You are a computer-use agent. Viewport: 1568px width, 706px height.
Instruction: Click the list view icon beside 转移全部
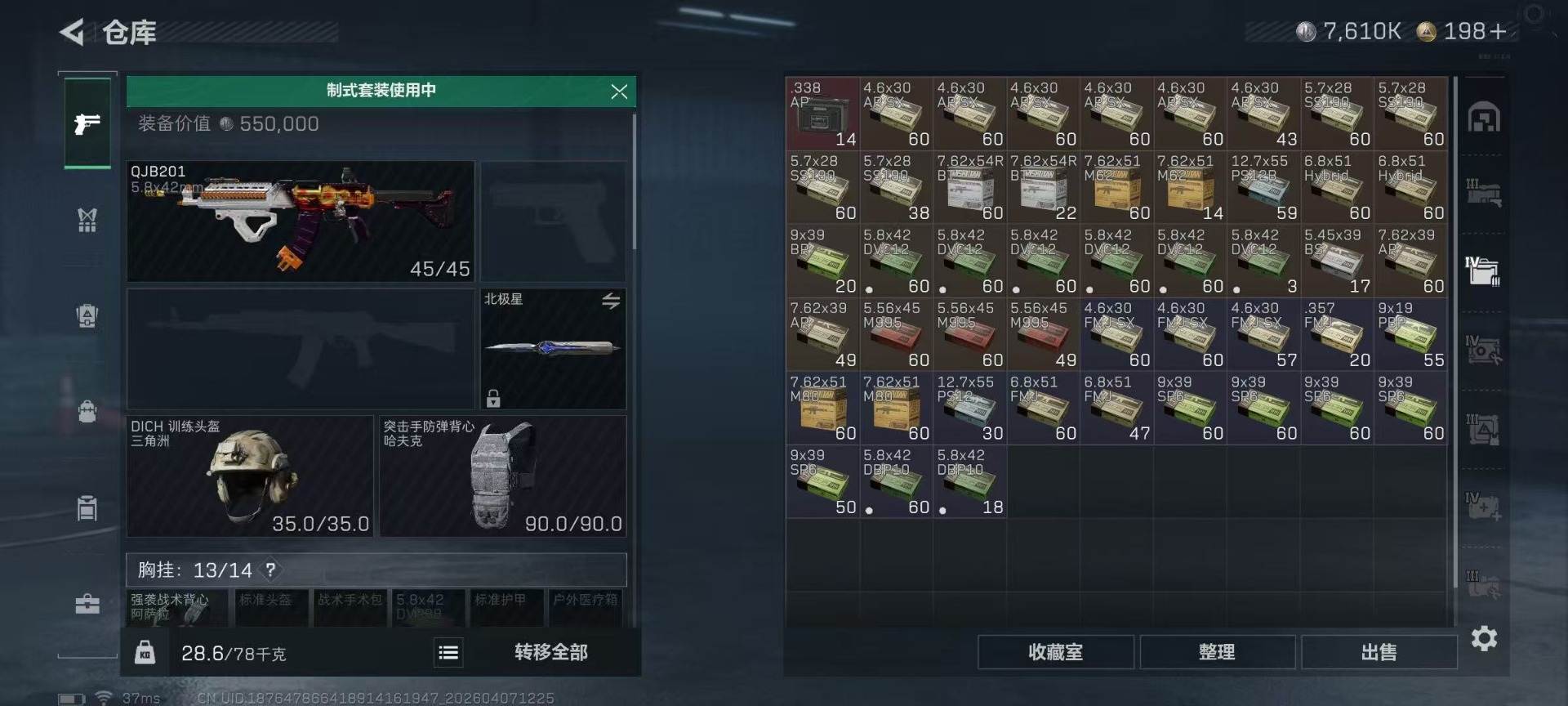448,652
